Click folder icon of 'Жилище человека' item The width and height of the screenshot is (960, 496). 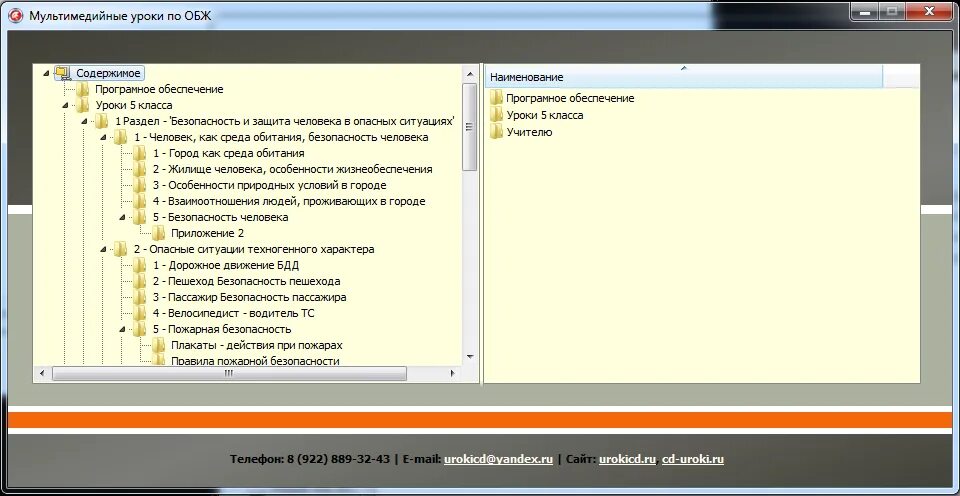click(x=140, y=169)
